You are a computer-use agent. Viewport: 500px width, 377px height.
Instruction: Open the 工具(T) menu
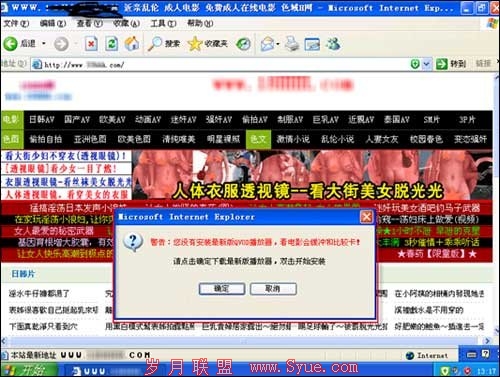tap(163, 23)
